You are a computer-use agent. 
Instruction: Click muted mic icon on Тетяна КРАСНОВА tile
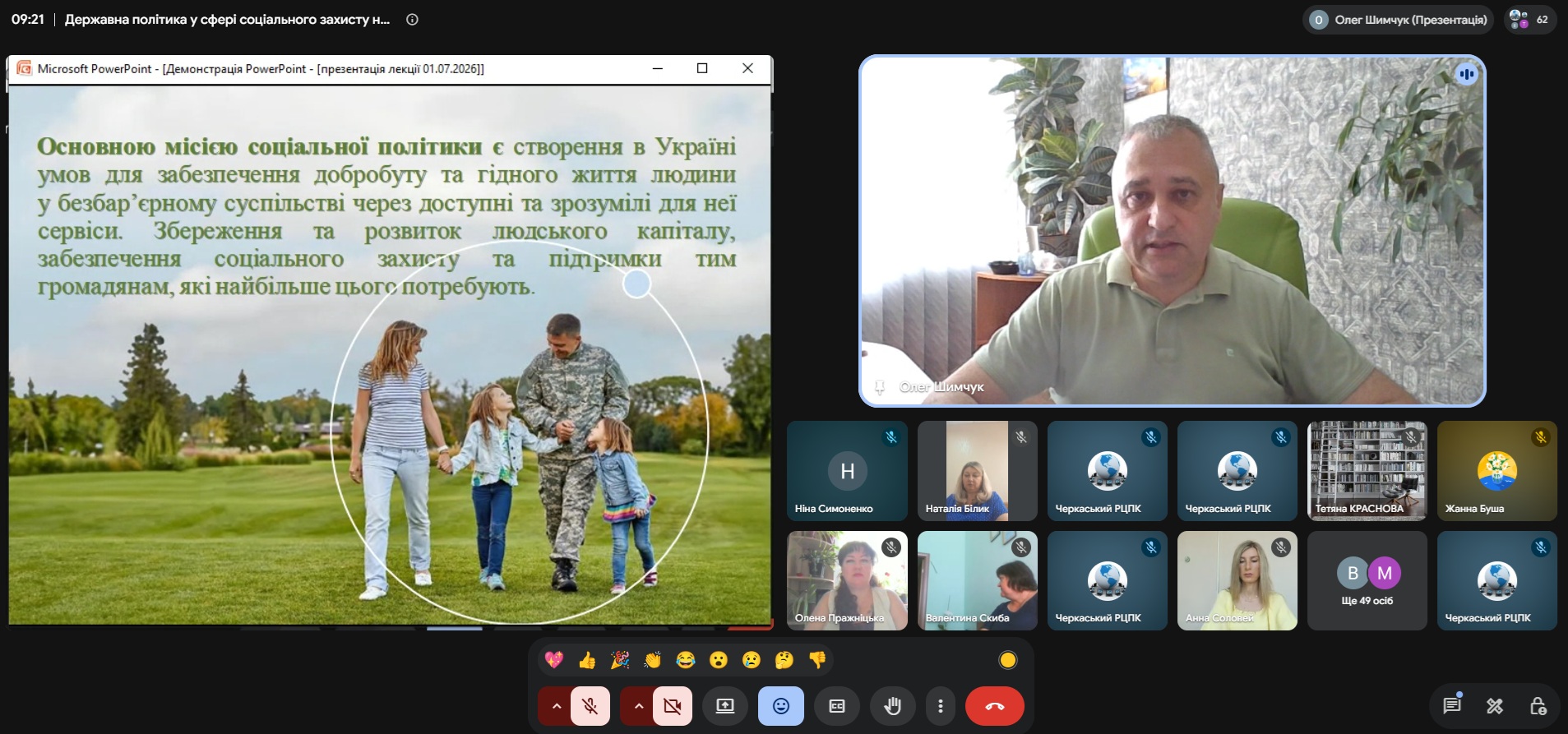point(1411,437)
